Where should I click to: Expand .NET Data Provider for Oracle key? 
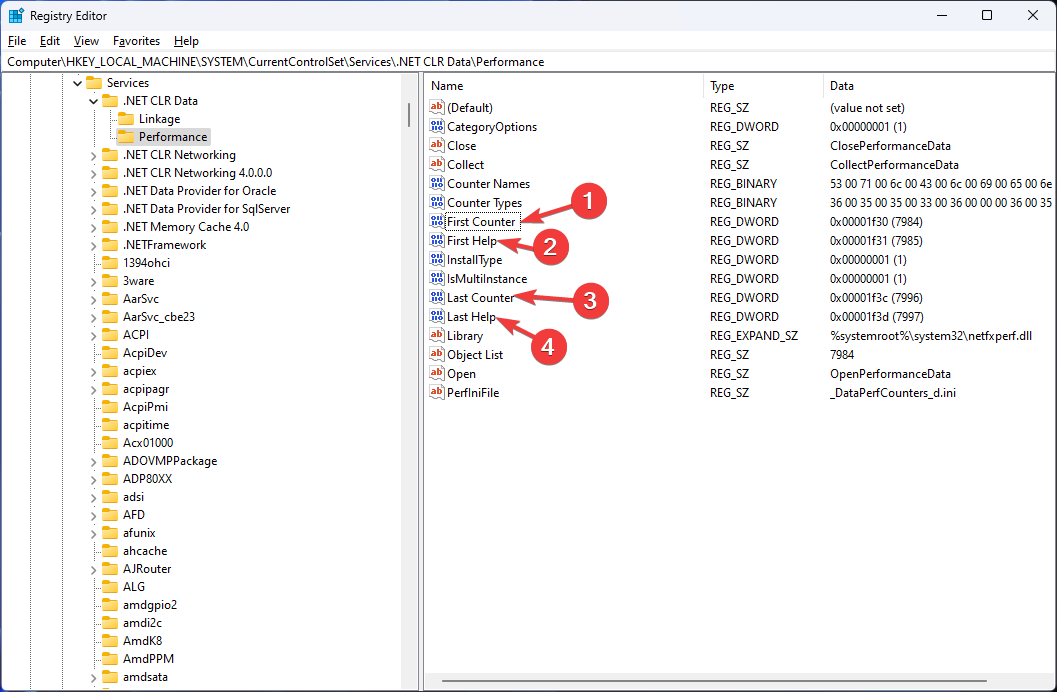94,191
